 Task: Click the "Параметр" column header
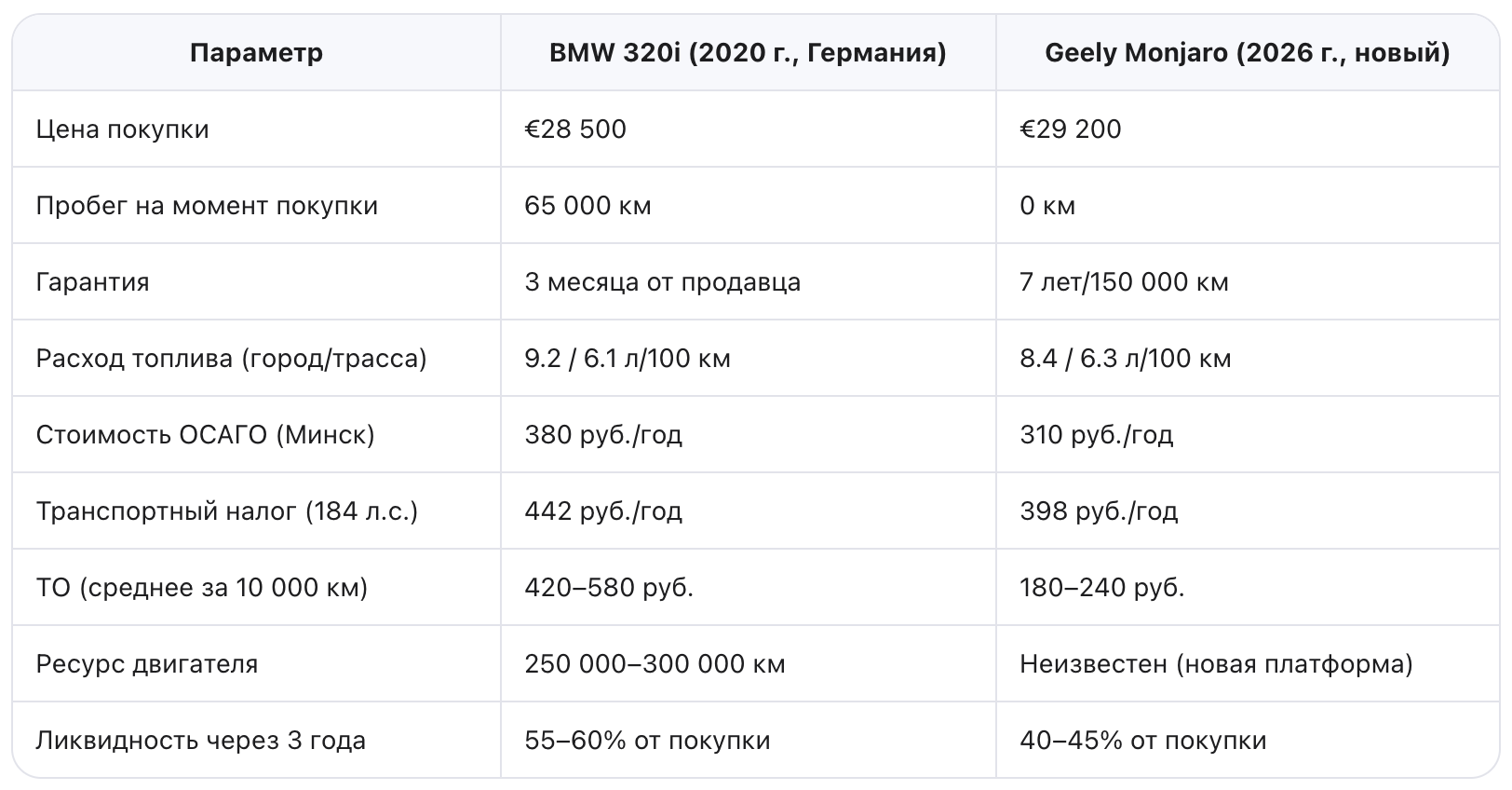[x=256, y=52]
